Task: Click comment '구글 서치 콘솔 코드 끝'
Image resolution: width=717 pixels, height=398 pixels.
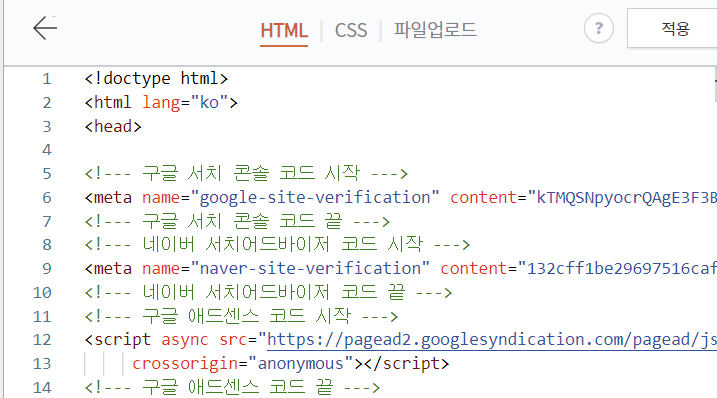Action: tap(237, 221)
